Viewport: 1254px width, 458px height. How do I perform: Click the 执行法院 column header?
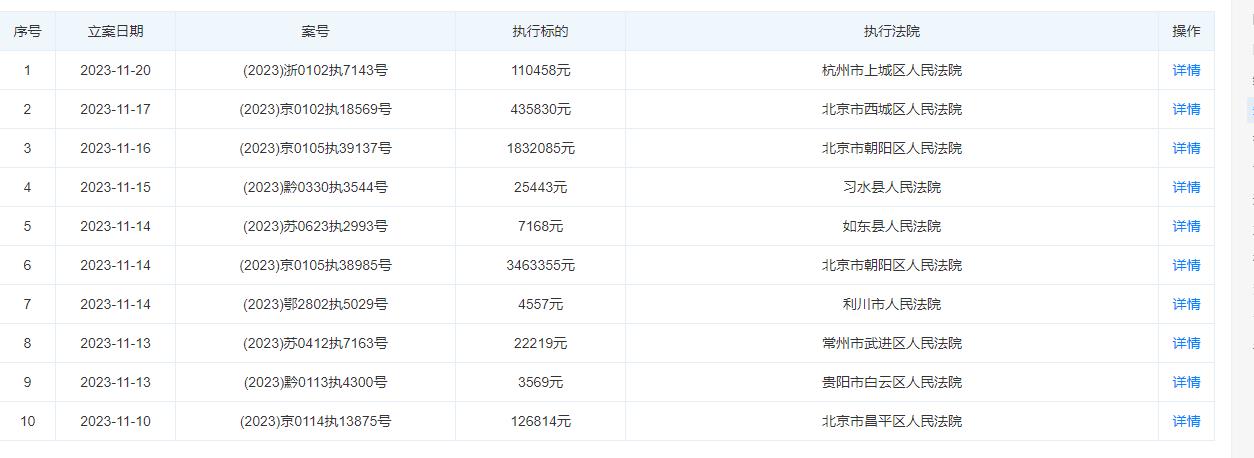pyautogui.click(x=891, y=31)
